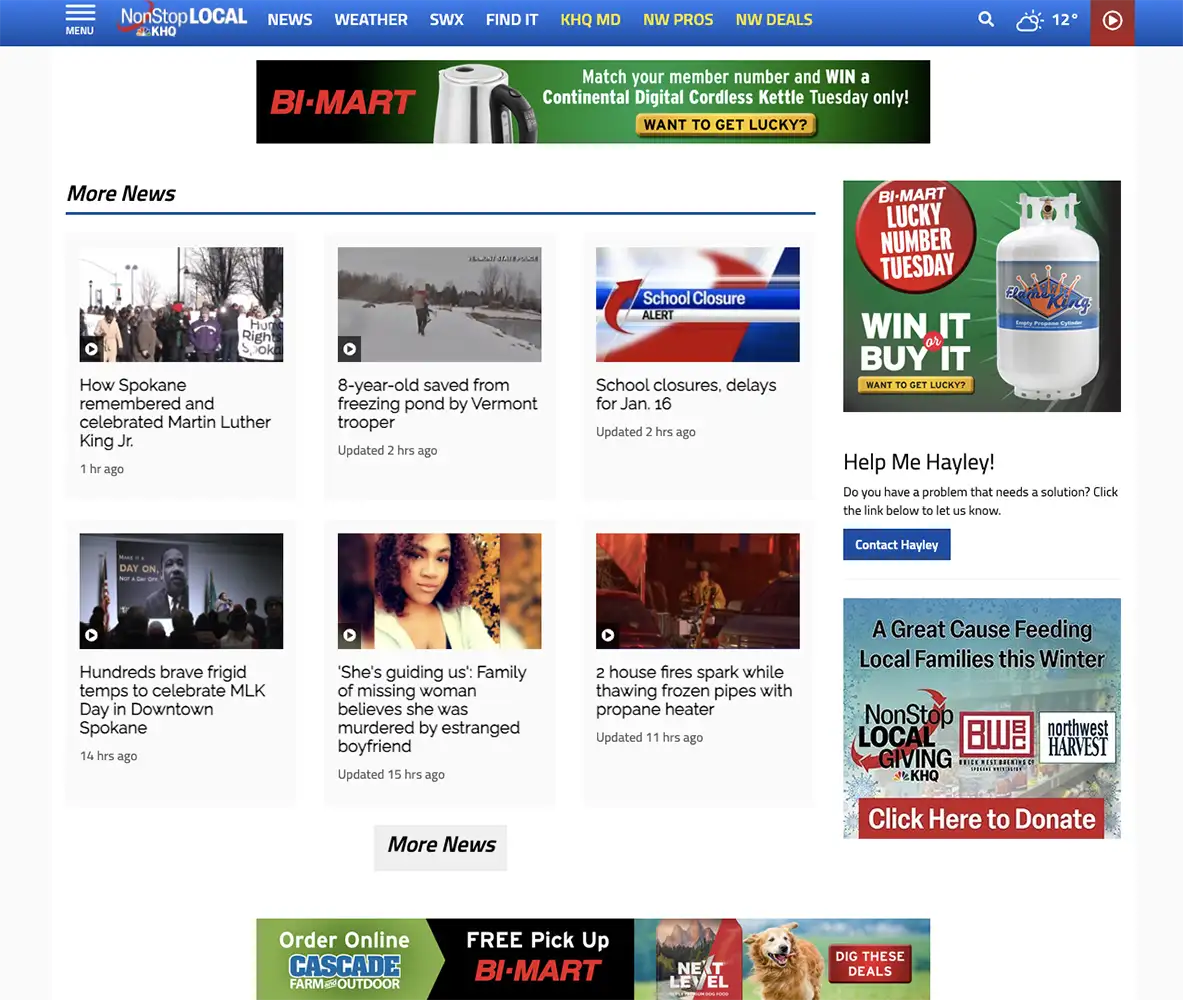This screenshot has height=1000, width=1183.
Task: Play video on Vermont trooper pond rescue thumbnail
Action: tap(349, 349)
